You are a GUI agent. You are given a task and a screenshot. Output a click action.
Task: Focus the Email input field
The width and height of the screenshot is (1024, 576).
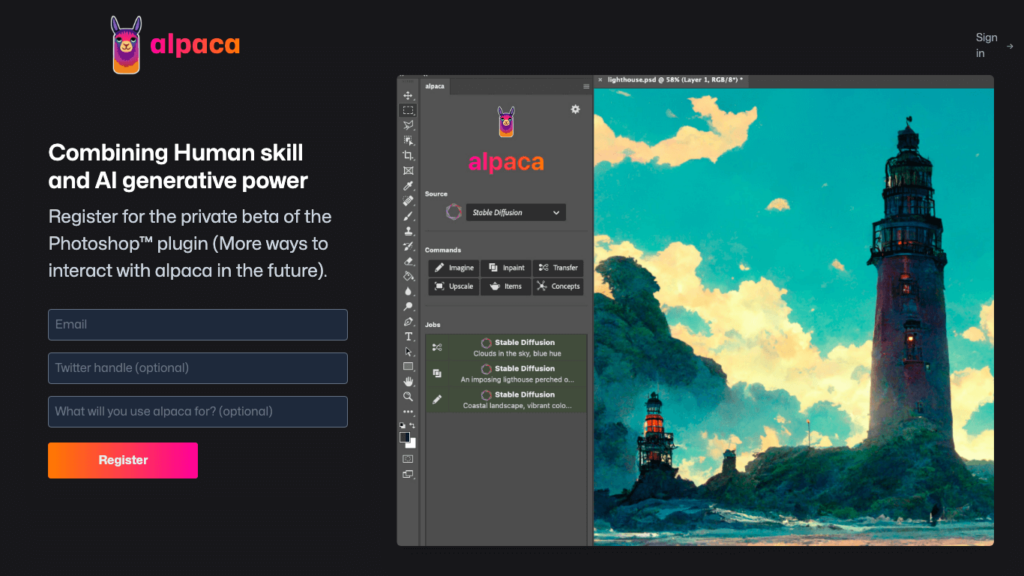pos(198,324)
